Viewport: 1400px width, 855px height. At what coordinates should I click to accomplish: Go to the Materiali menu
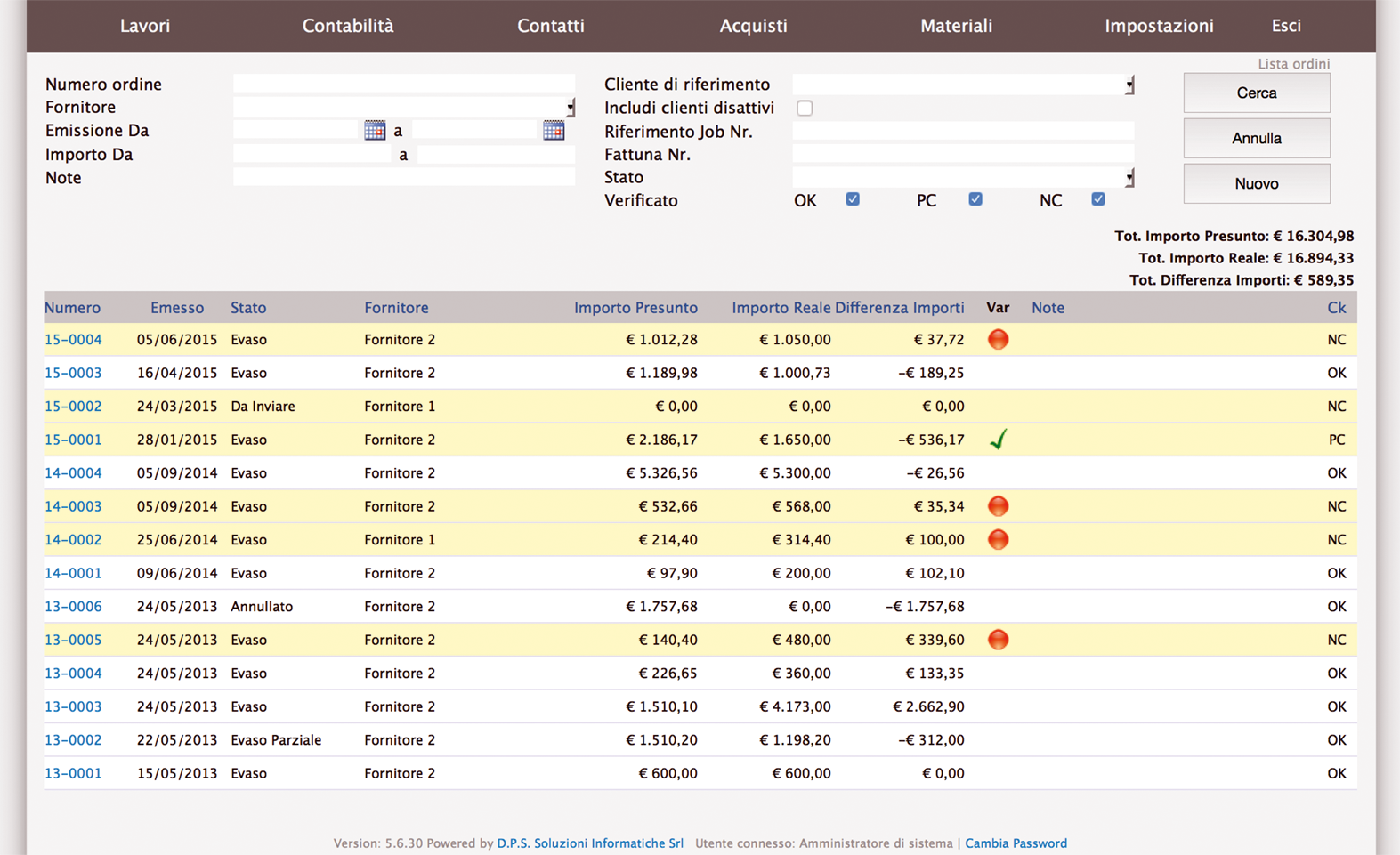956,26
